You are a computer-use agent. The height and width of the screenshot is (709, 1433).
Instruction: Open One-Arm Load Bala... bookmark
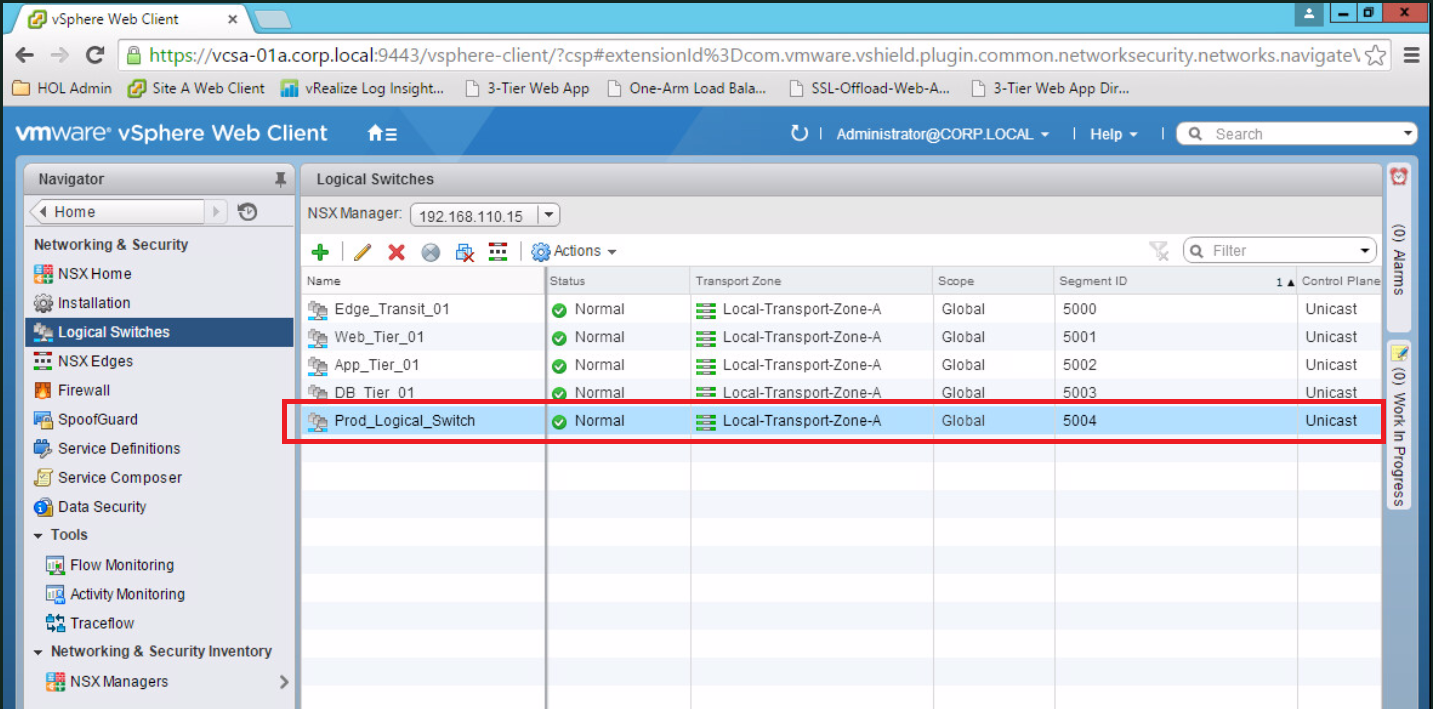687,88
